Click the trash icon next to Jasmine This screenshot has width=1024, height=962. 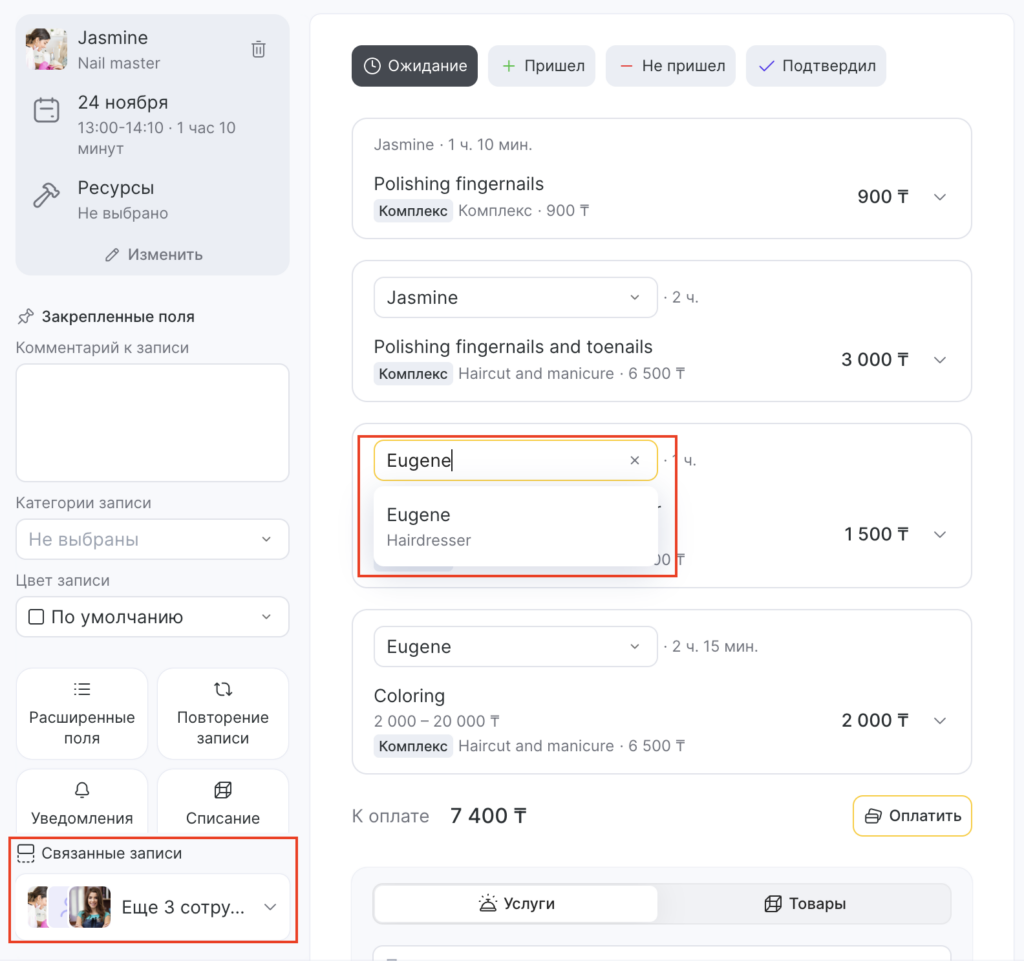[258, 49]
